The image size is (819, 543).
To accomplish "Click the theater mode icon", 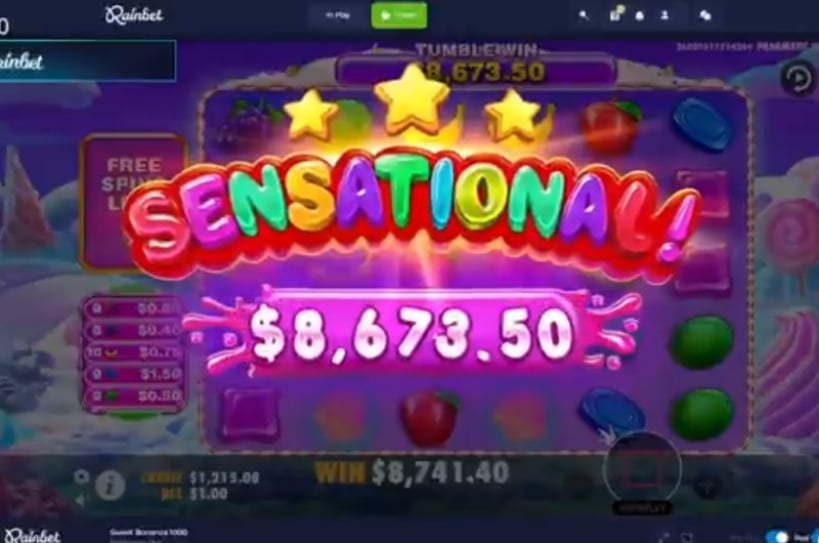I will click(687, 537).
